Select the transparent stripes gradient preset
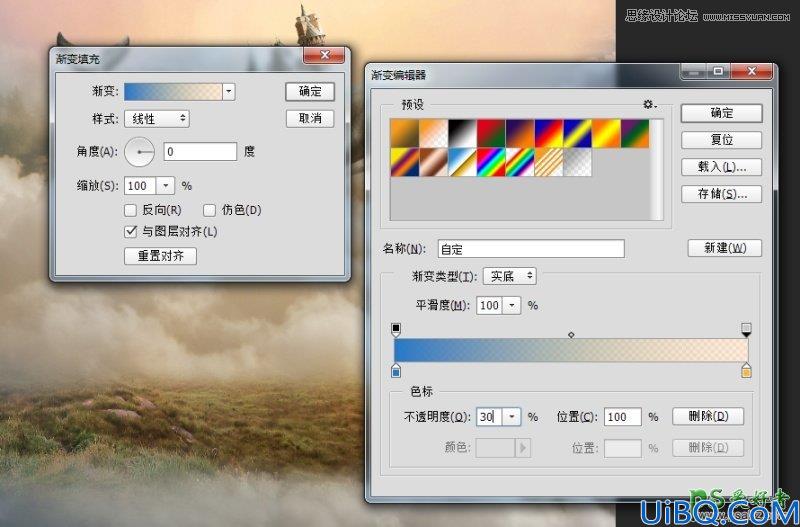 coord(548,162)
